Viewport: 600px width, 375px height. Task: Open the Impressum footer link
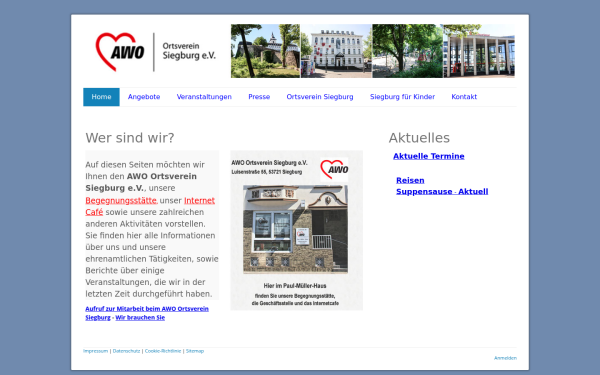point(96,351)
